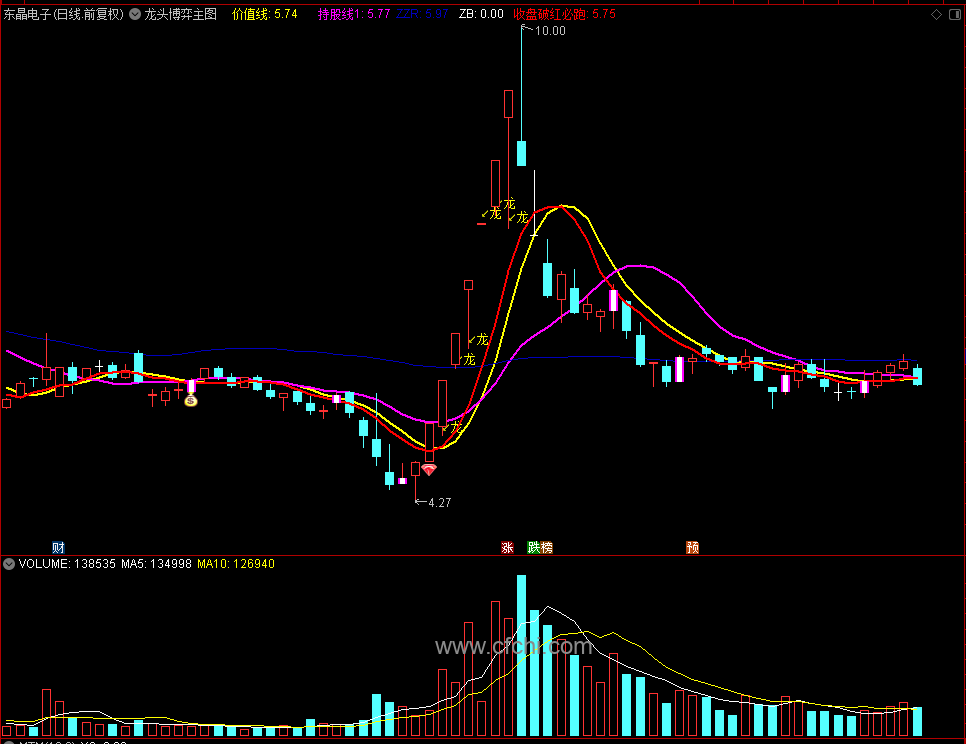
Task: Click the 龙头博弈主图 indicator name
Action: click(181, 14)
